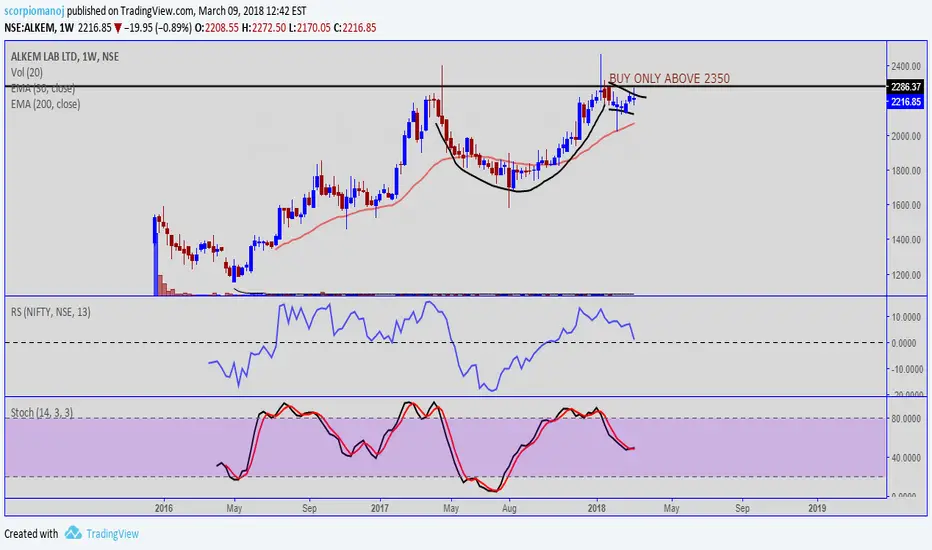Click the black 2286.37 price label
Viewport: 932px width, 550px height.
coord(905,87)
